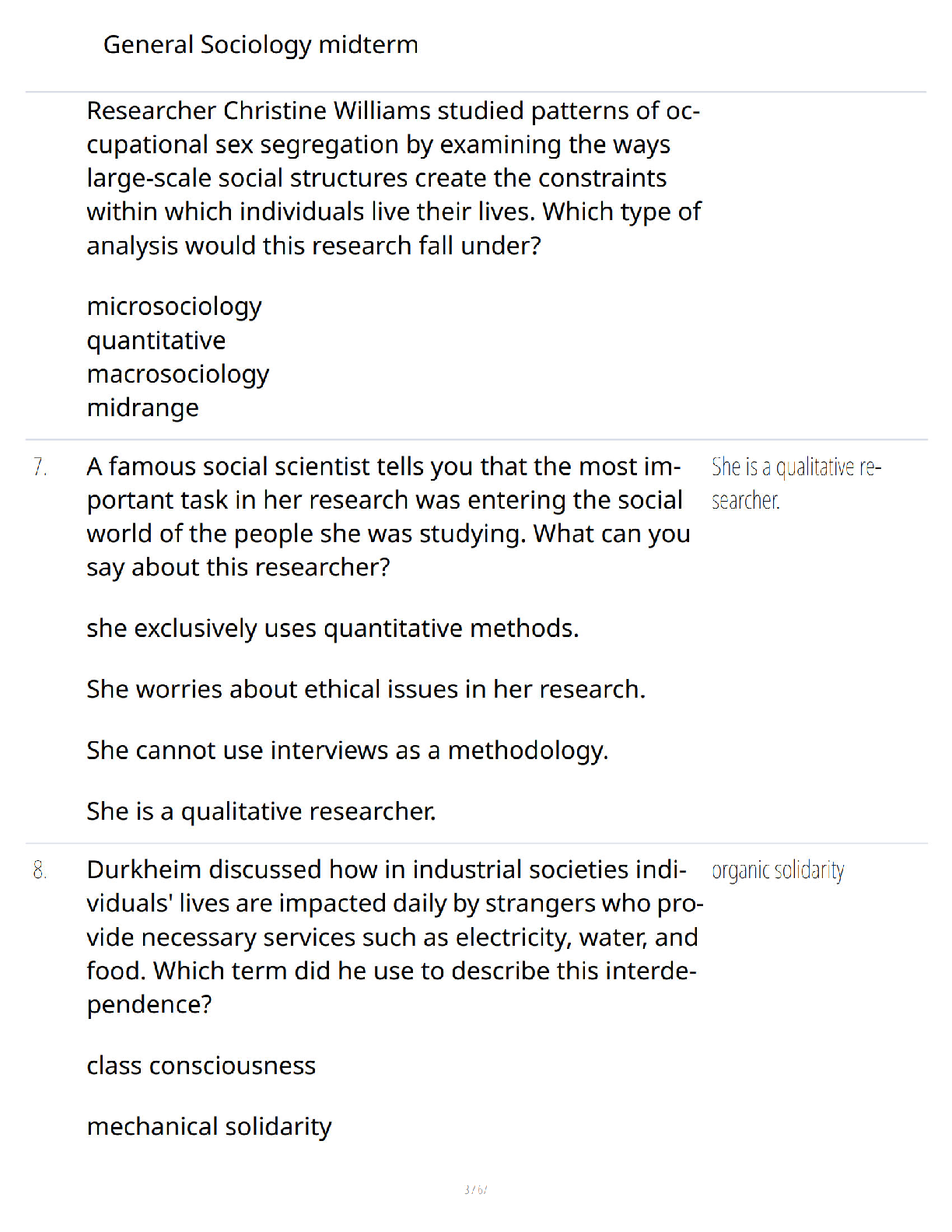This screenshot has width=952, height=1232.
Task: Choose the 'midrange' answer option
Action: pyautogui.click(x=143, y=408)
